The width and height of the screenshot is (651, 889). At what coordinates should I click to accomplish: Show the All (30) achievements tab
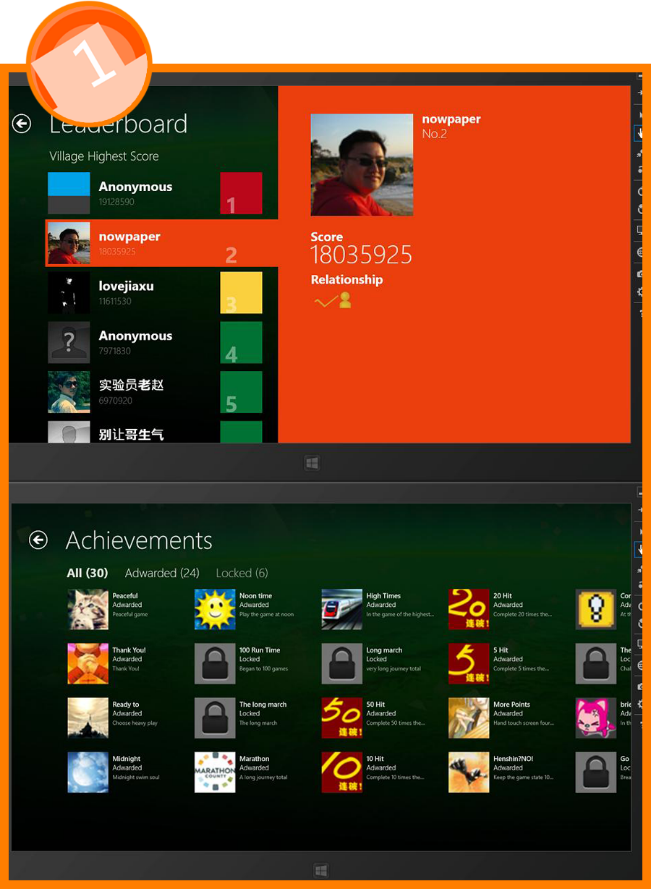point(87,573)
